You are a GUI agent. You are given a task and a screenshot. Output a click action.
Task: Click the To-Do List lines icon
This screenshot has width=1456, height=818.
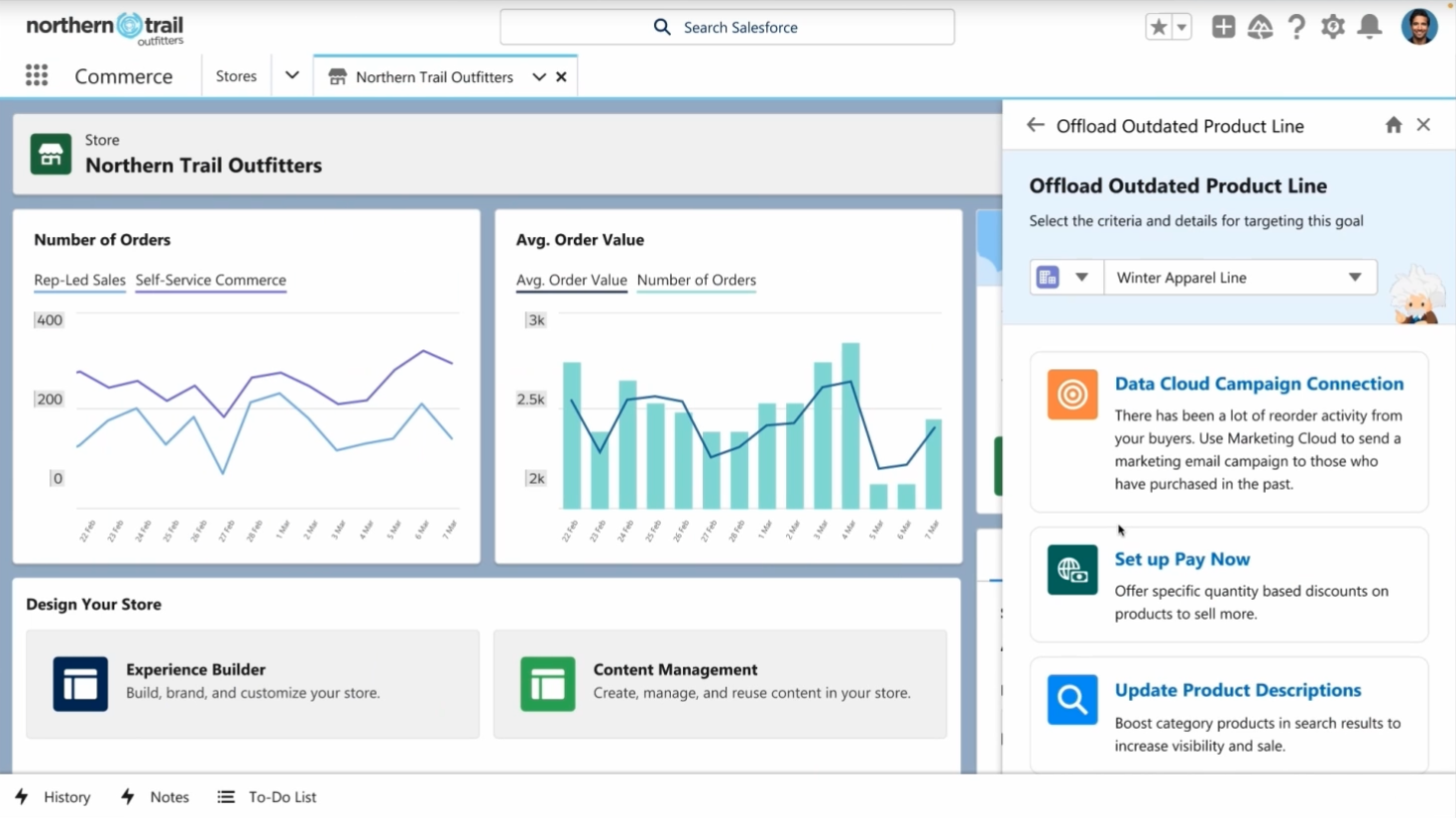point(226,797)
